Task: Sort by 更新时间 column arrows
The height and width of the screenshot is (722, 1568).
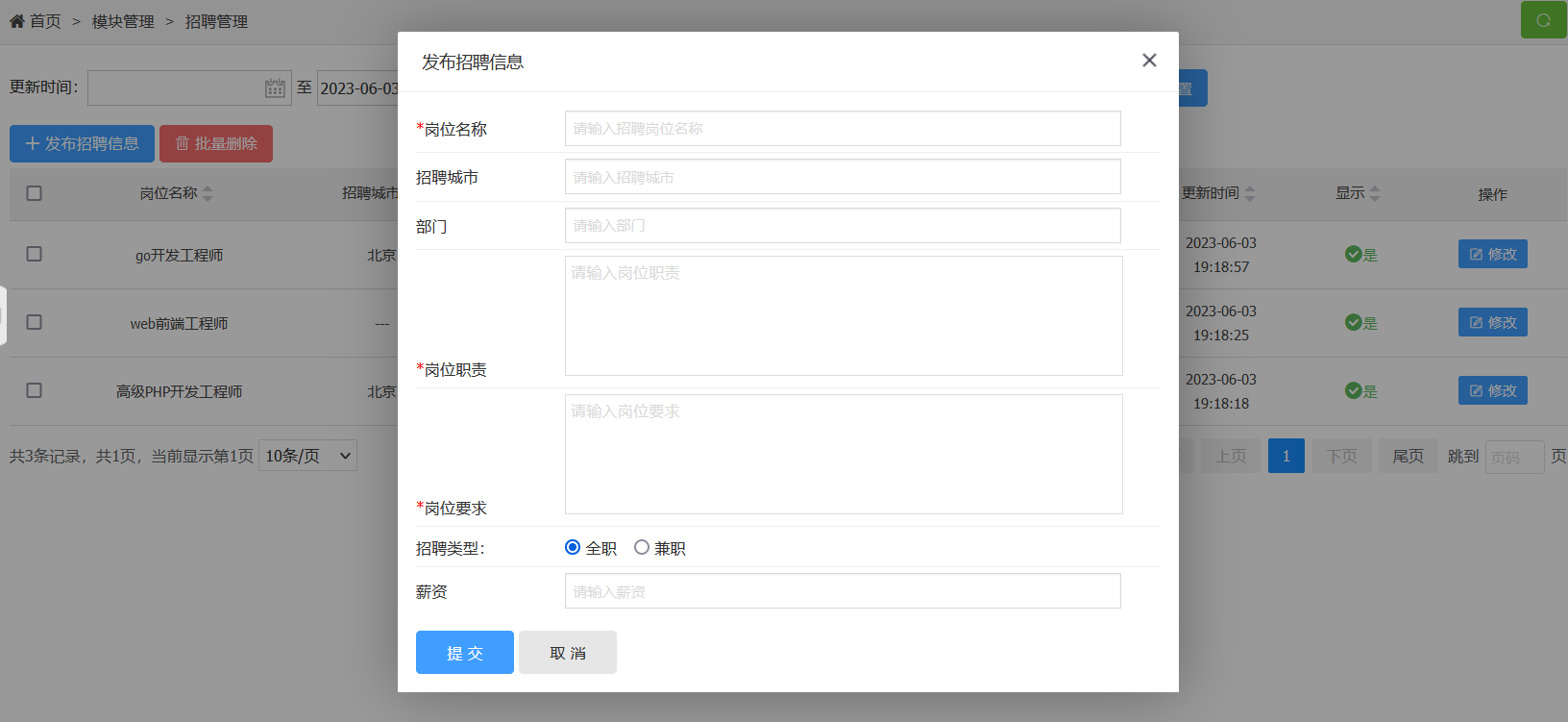Action: click(1250, 194)
